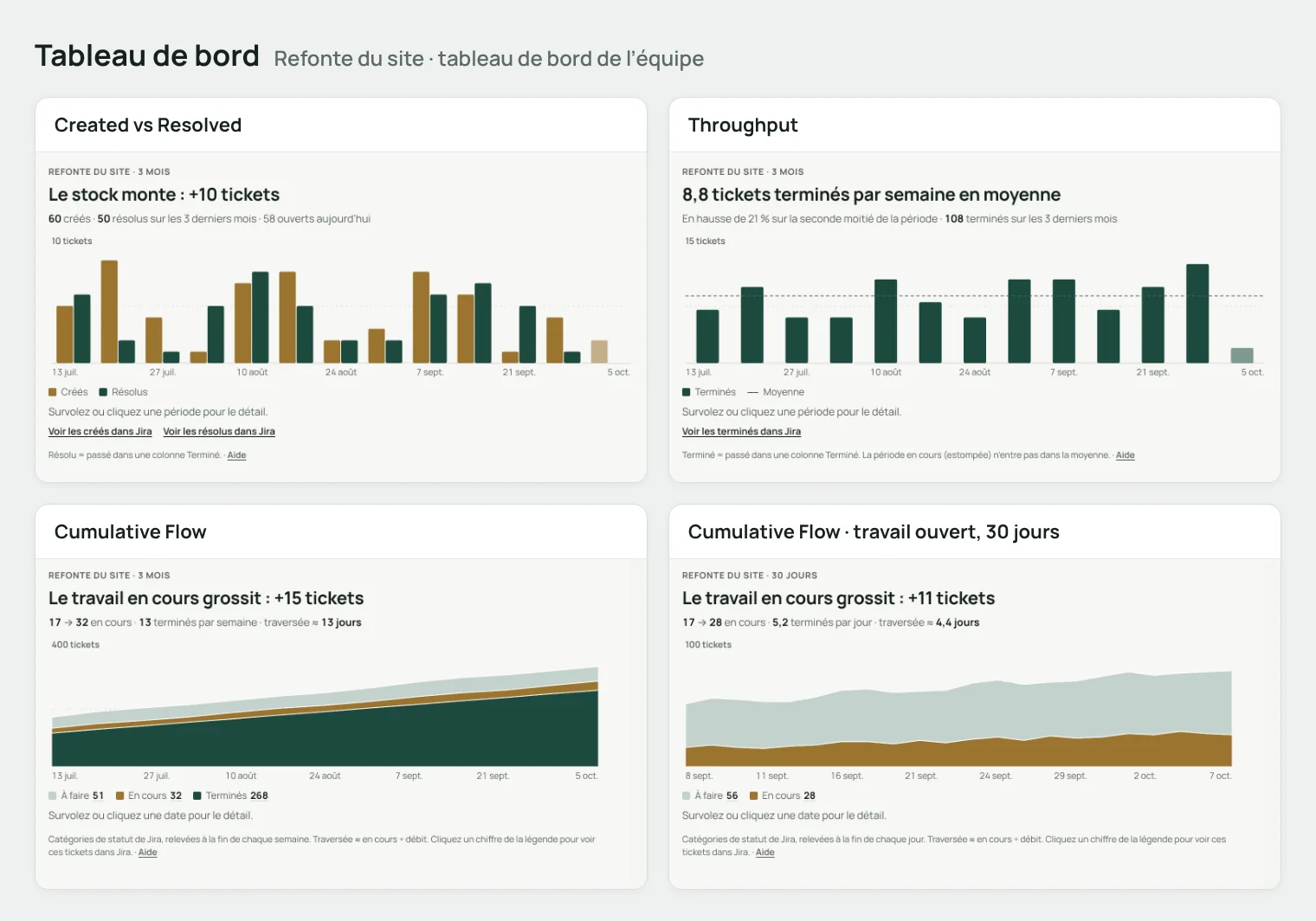Select the Créés bar for 13 juil.
This screenshot has width=1316, height=921.
click(65, 334)
